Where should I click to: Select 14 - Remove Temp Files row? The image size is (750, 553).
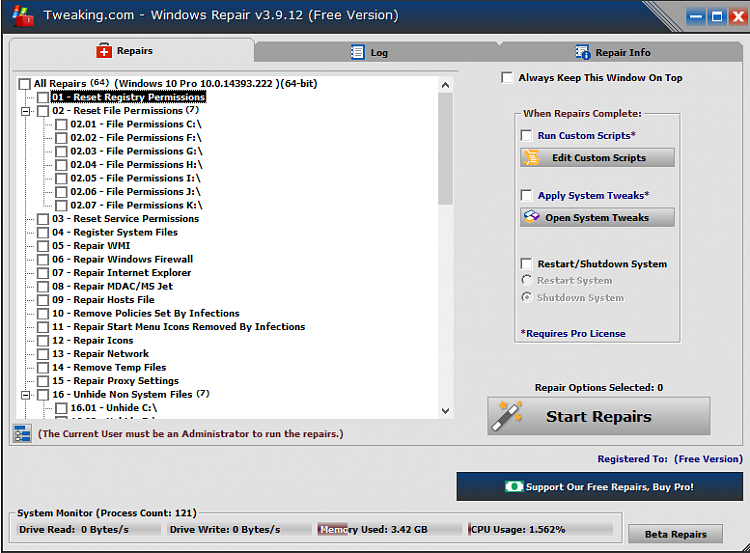coord(109,367)
